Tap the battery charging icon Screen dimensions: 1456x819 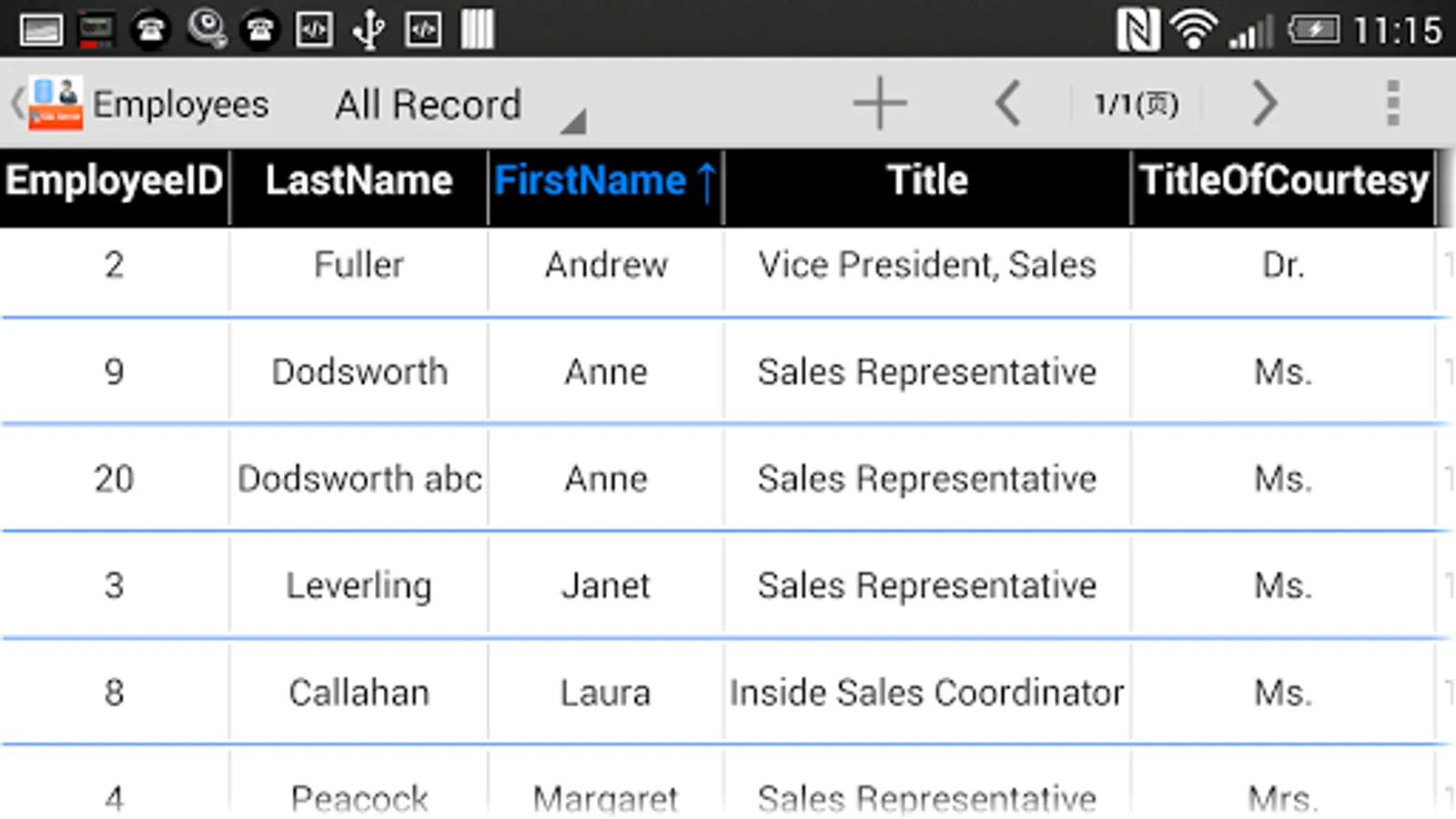coord(1313,31)
